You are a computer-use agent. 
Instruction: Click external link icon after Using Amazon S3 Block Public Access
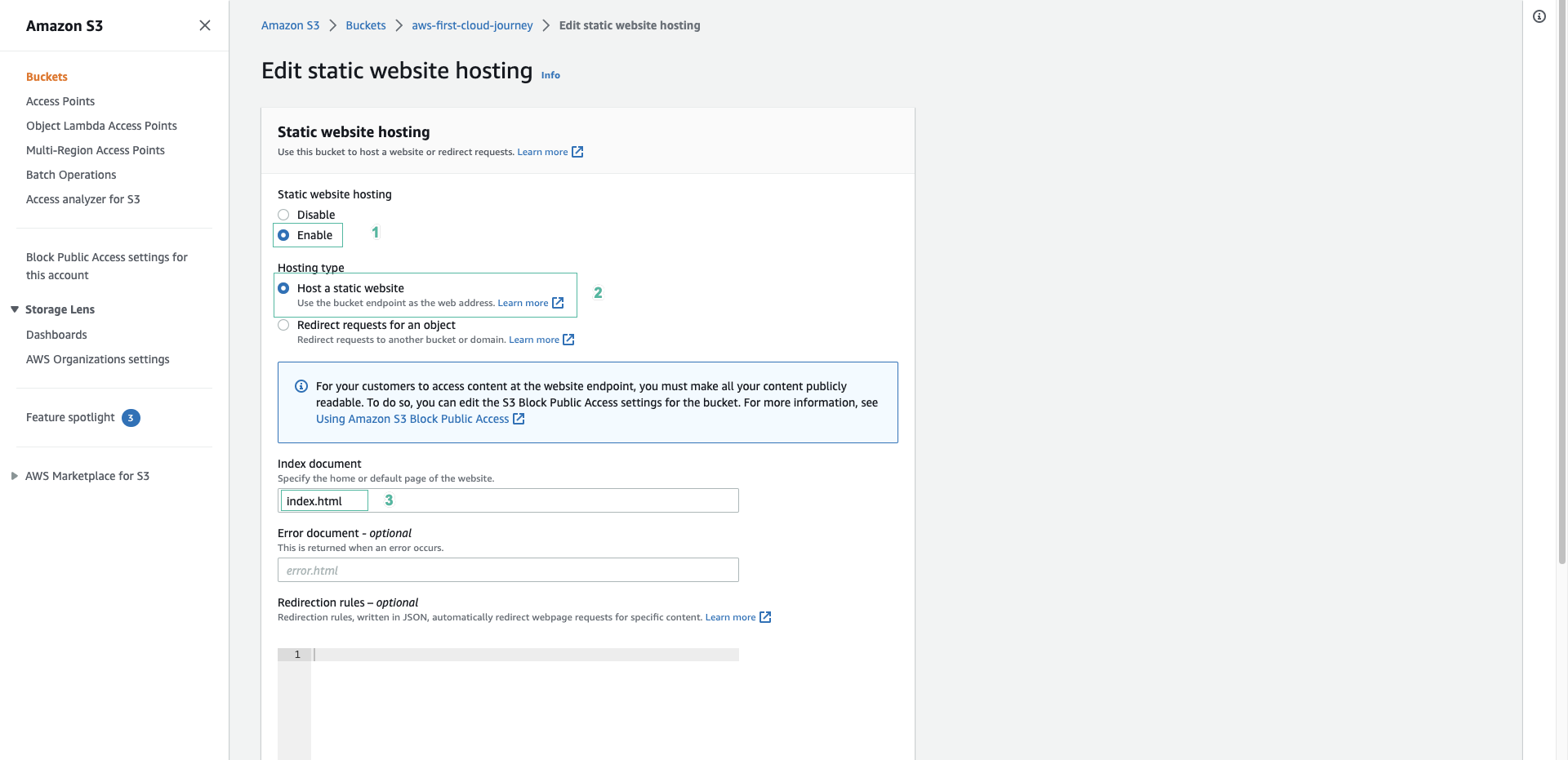(519, 419)
